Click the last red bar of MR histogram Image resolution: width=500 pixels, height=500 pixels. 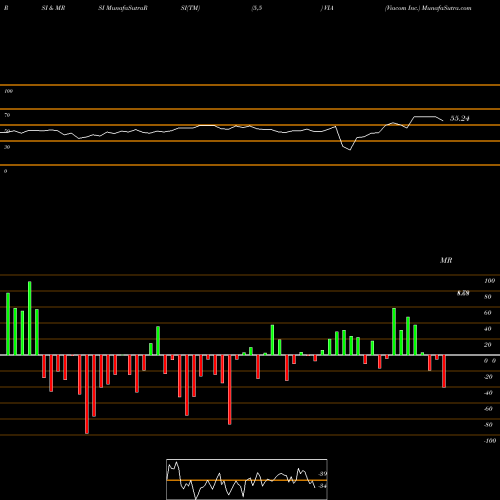[x=444, y=371]
